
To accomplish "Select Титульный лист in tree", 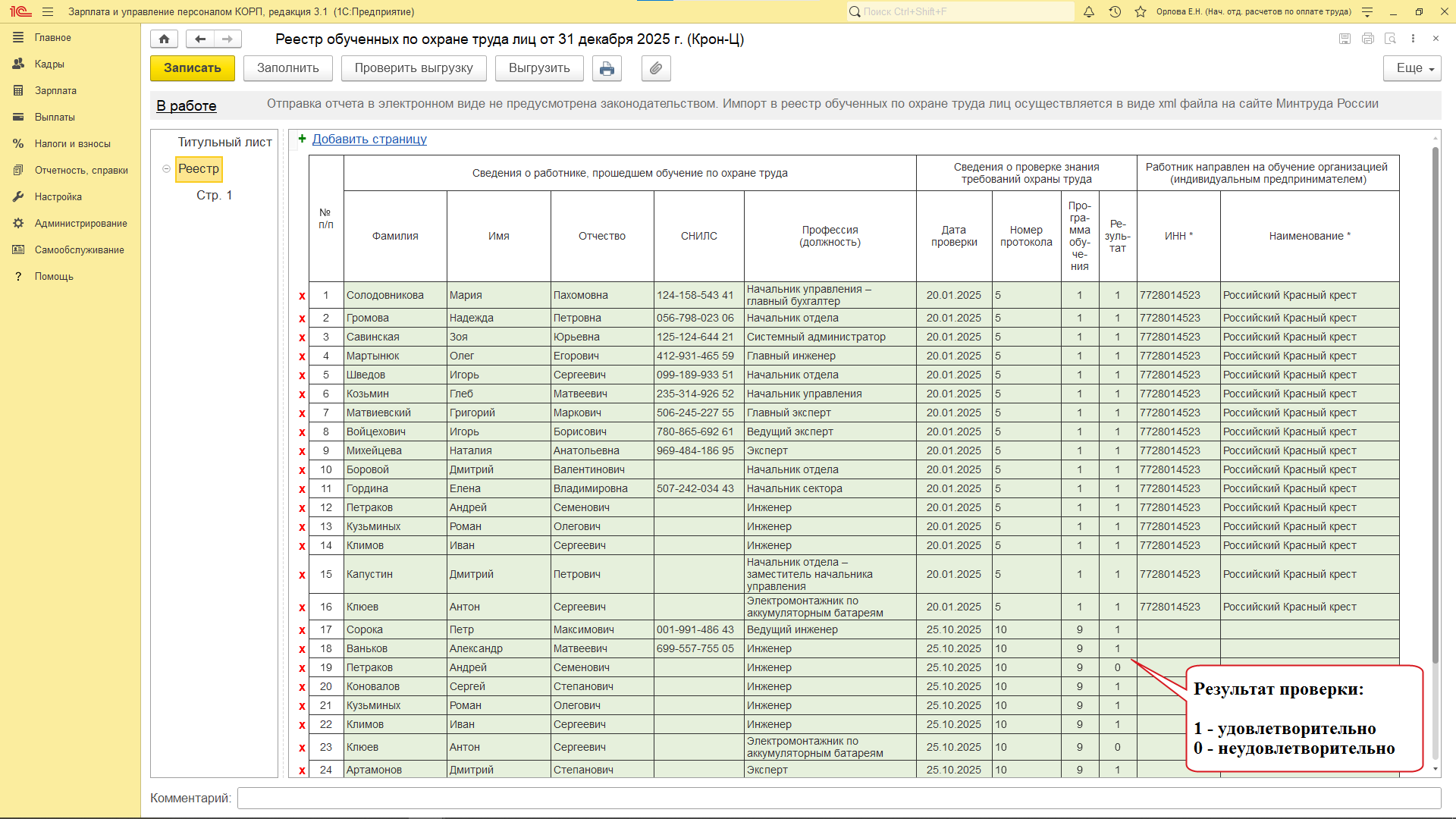I will click(224, 142).
